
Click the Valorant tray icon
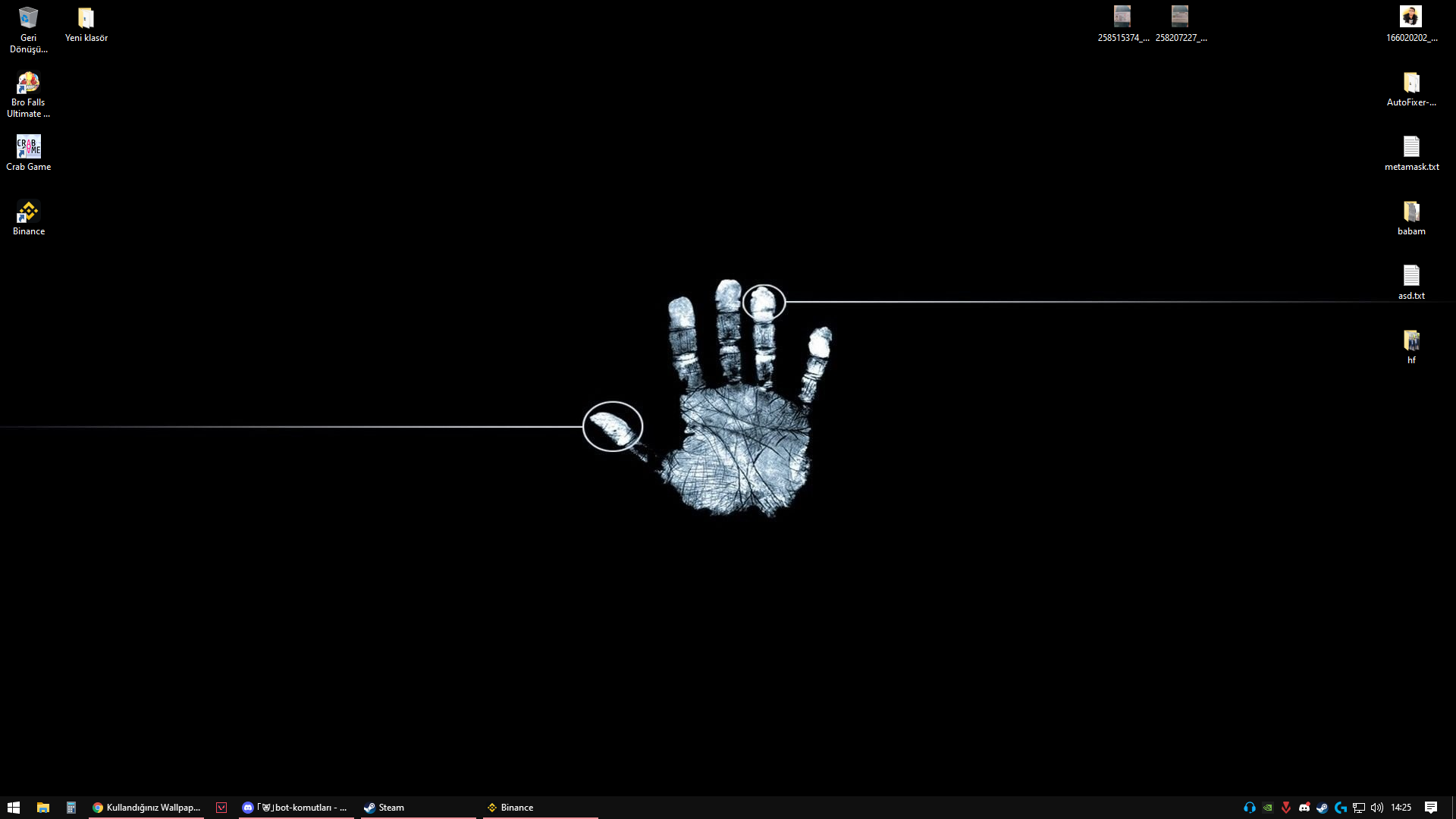click(x=1285, y=808)
